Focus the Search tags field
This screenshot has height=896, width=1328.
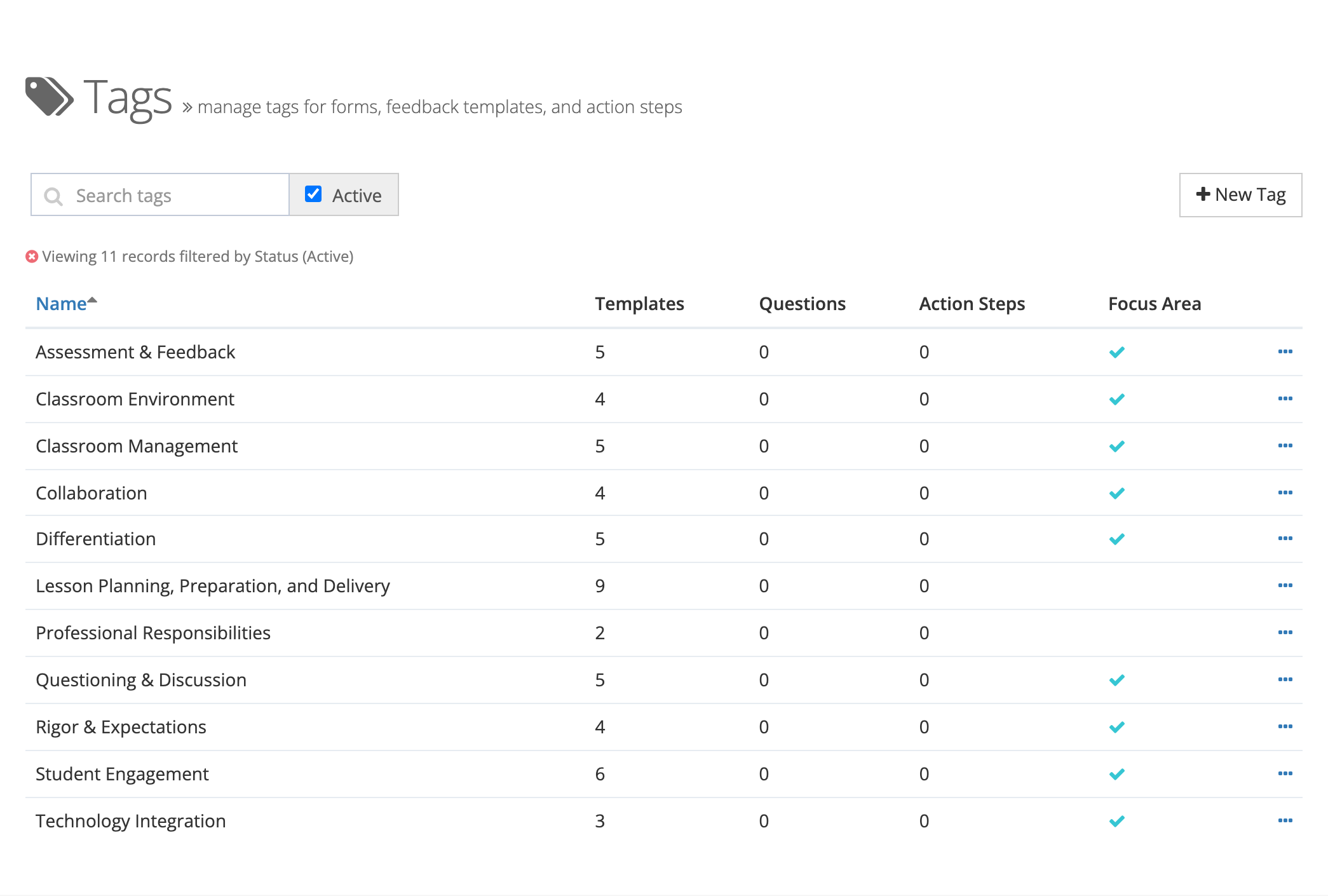click(x=160, y=195)
